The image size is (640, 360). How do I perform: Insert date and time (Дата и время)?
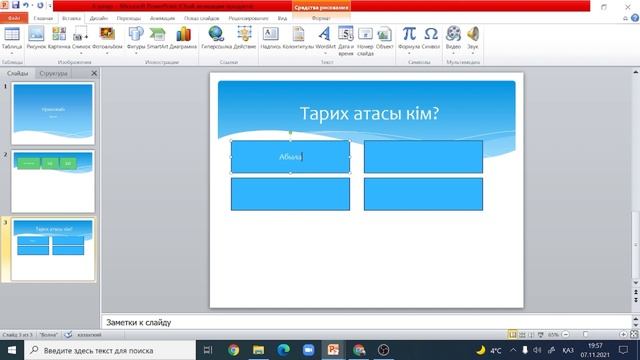tap(346, 34)
